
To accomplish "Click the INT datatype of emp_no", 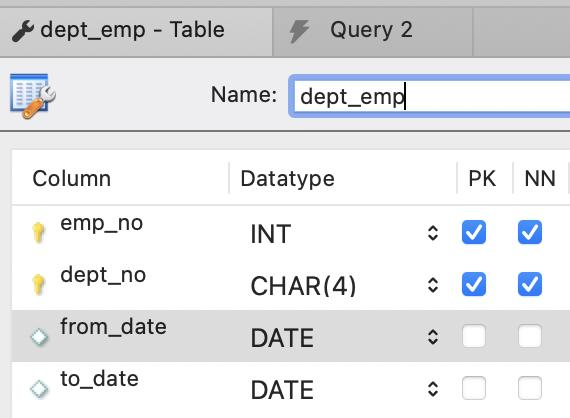I will (x=271, y=234).
